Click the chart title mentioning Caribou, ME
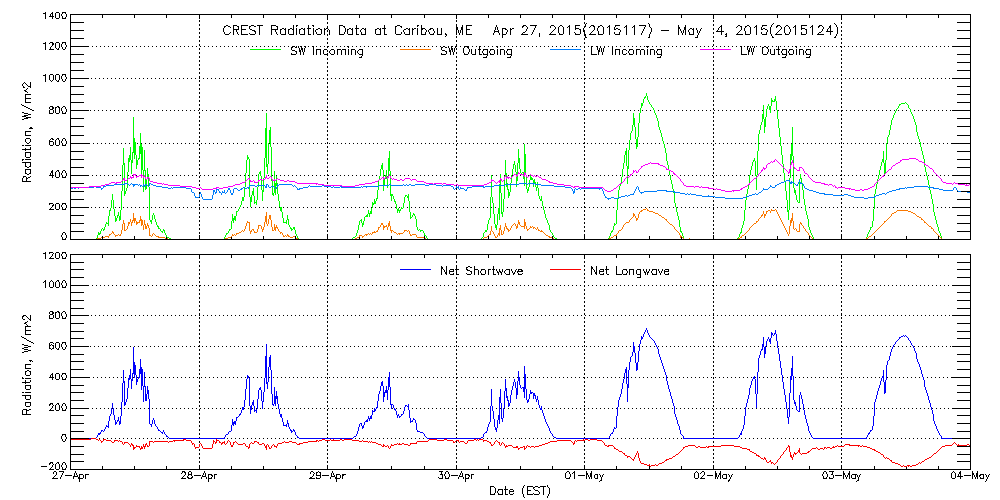Viewport: 1000px width, 500px height. (x=530, y=31)
